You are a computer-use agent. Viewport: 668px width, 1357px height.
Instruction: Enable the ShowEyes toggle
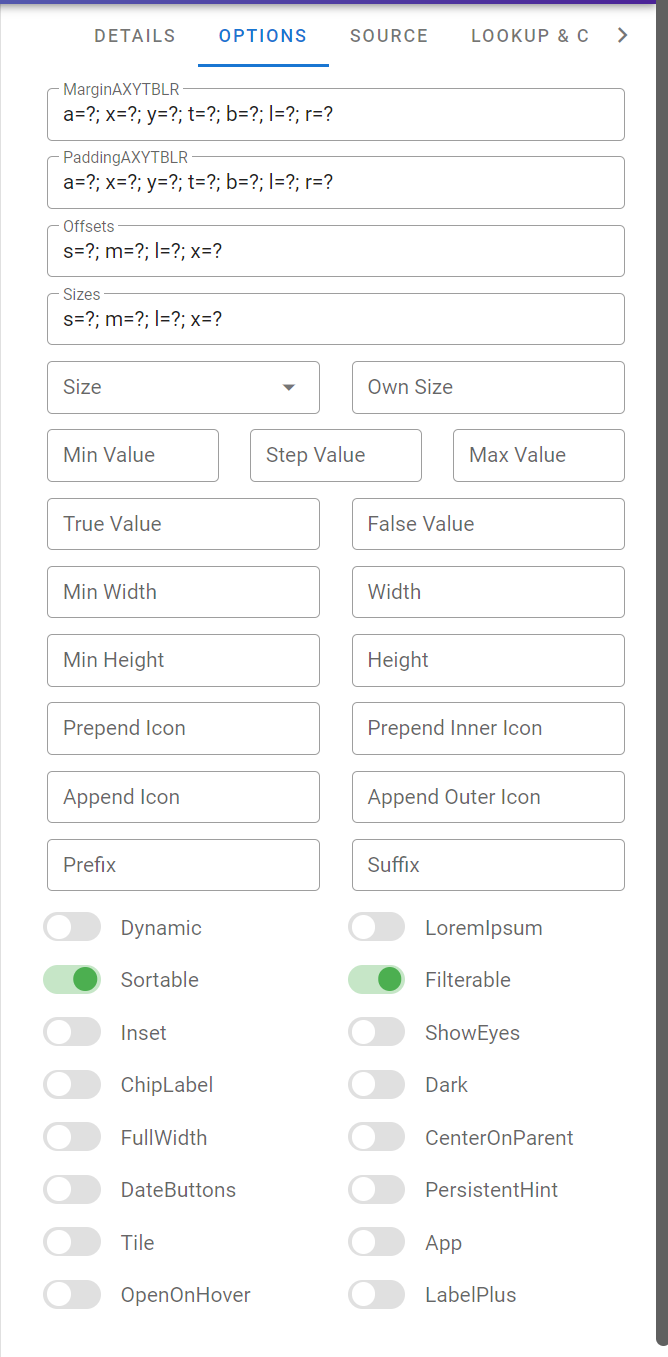tap(377, 1033)
